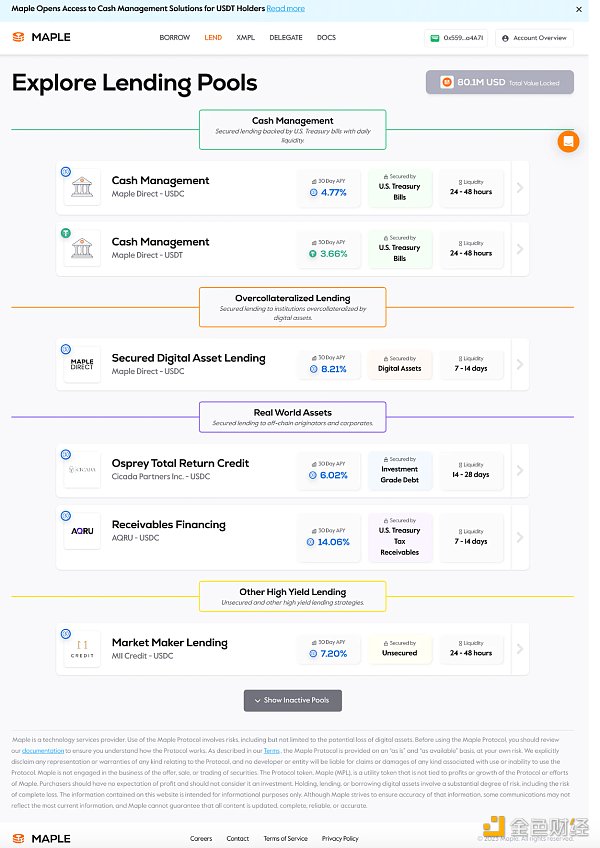Expand Cash Management USDC pool chevron
Screen dimensions: 600x848
click(518, 187)
